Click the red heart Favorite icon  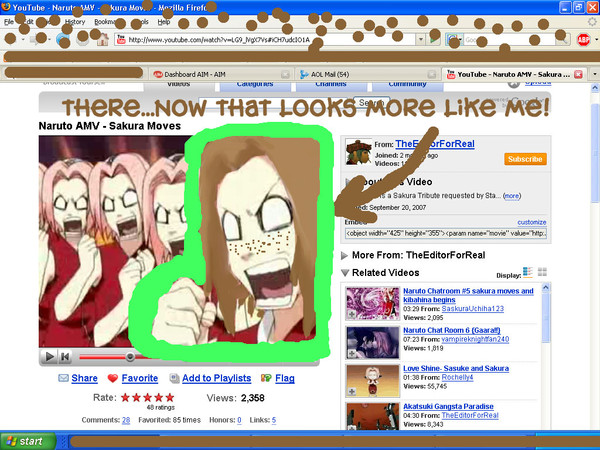click(112, 378)
